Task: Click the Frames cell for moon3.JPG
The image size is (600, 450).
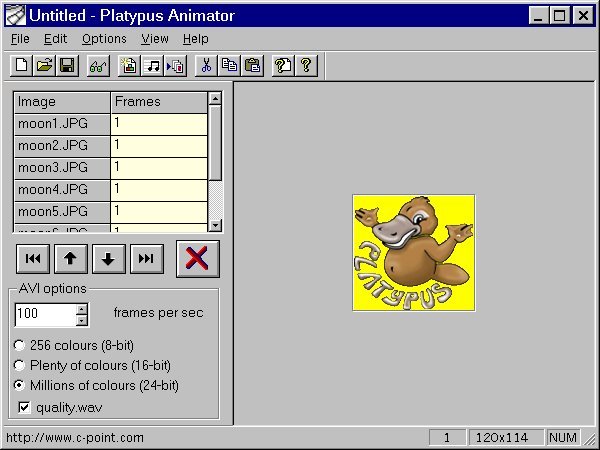Action: pos(159,168)
